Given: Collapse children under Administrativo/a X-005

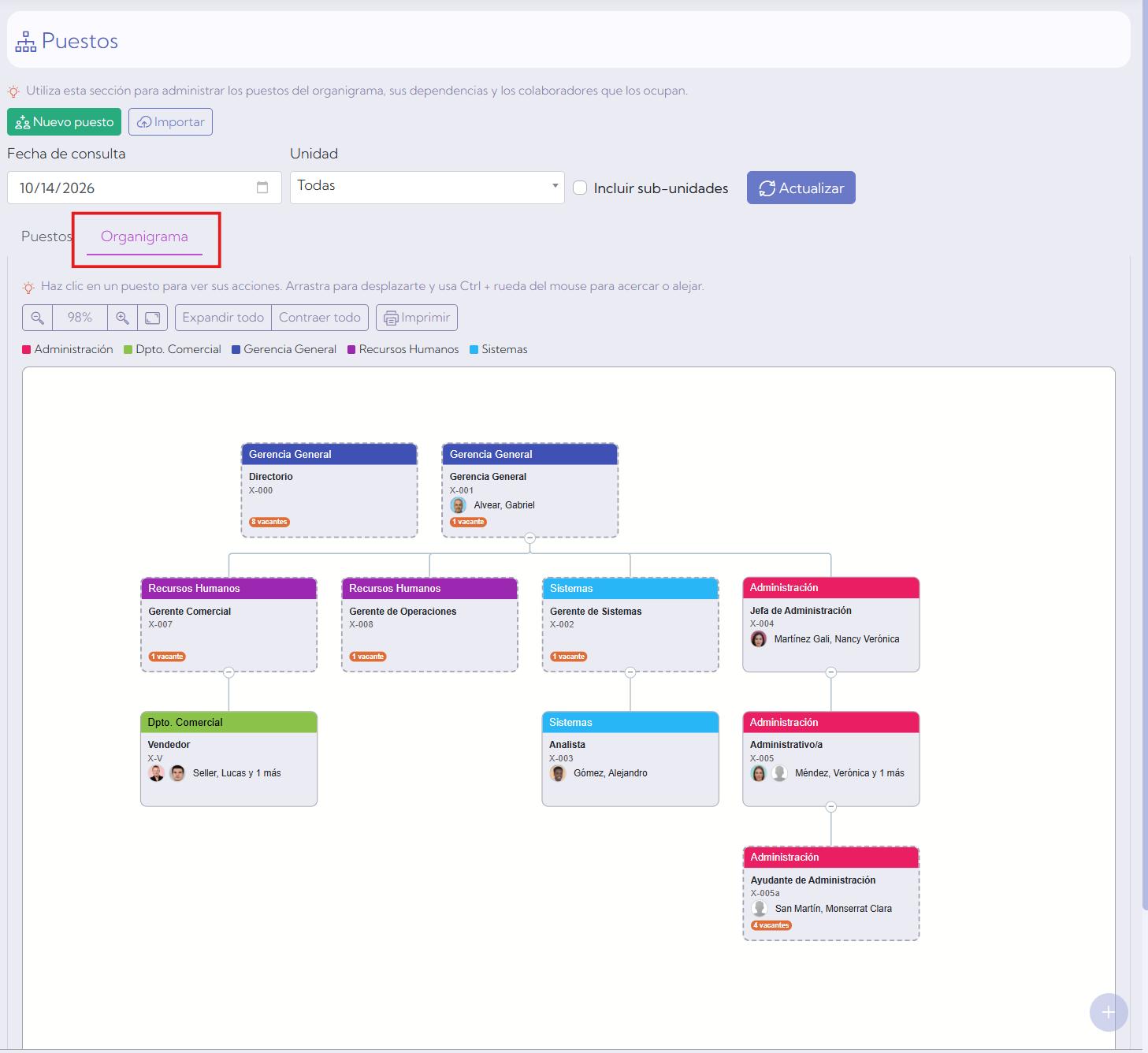Looking at the screenshot, I should (831, 807).
